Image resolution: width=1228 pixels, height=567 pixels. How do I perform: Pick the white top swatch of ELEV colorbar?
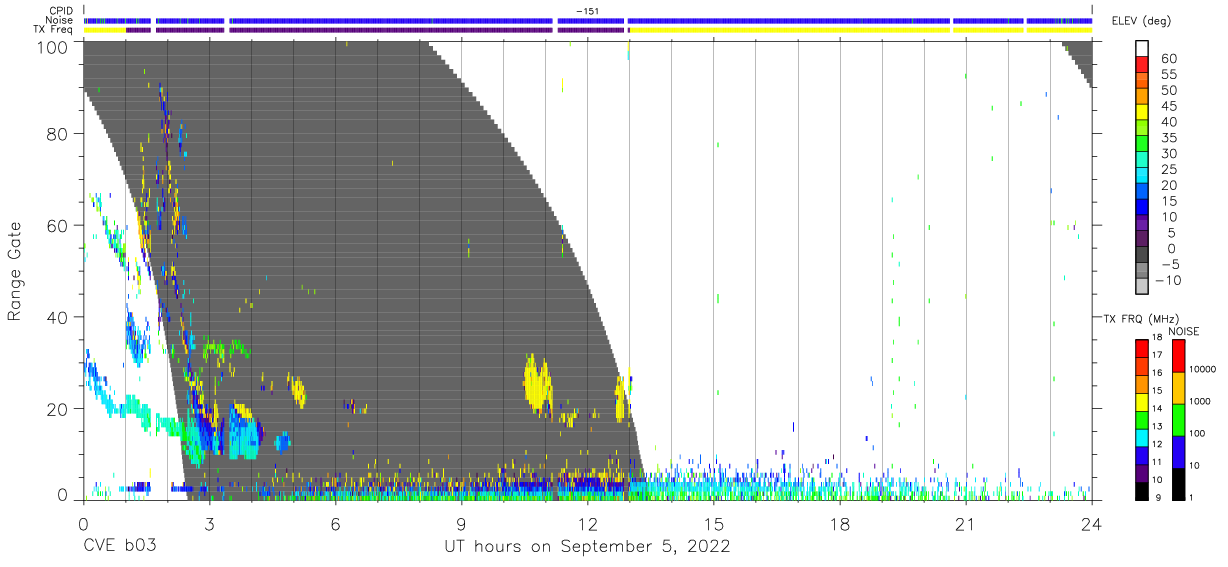pos(1143,50)
